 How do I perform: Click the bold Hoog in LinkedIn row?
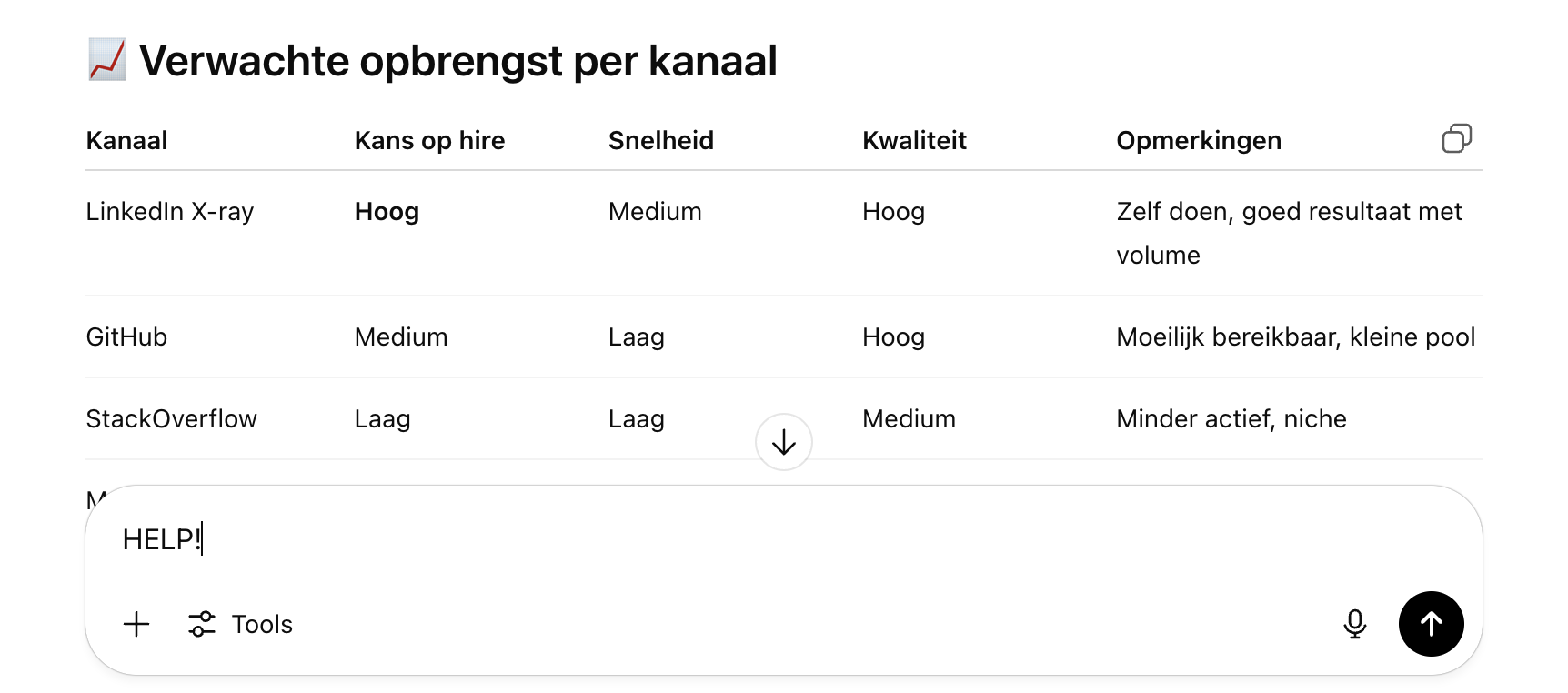tap(387, 212)
